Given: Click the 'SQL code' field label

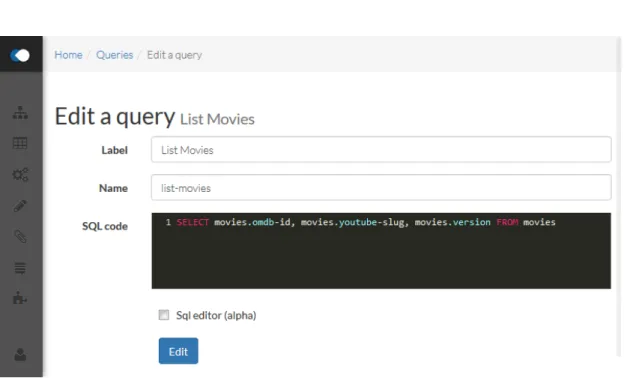Looking at the screenshot, I should pos(105,226).
